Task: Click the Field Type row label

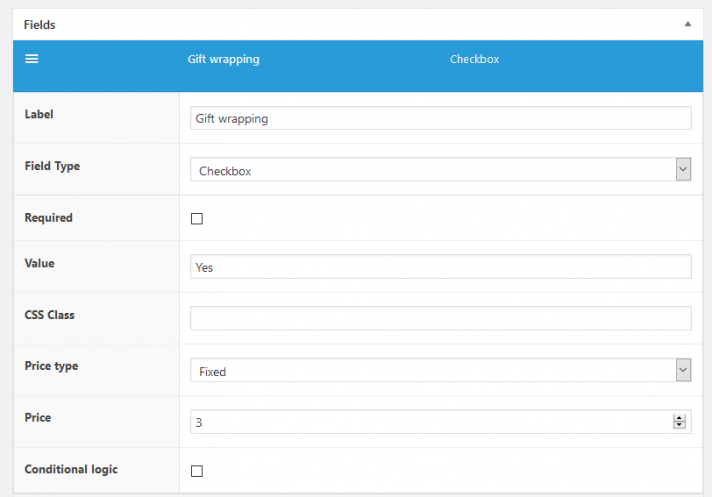Action: tap(52, 166)
